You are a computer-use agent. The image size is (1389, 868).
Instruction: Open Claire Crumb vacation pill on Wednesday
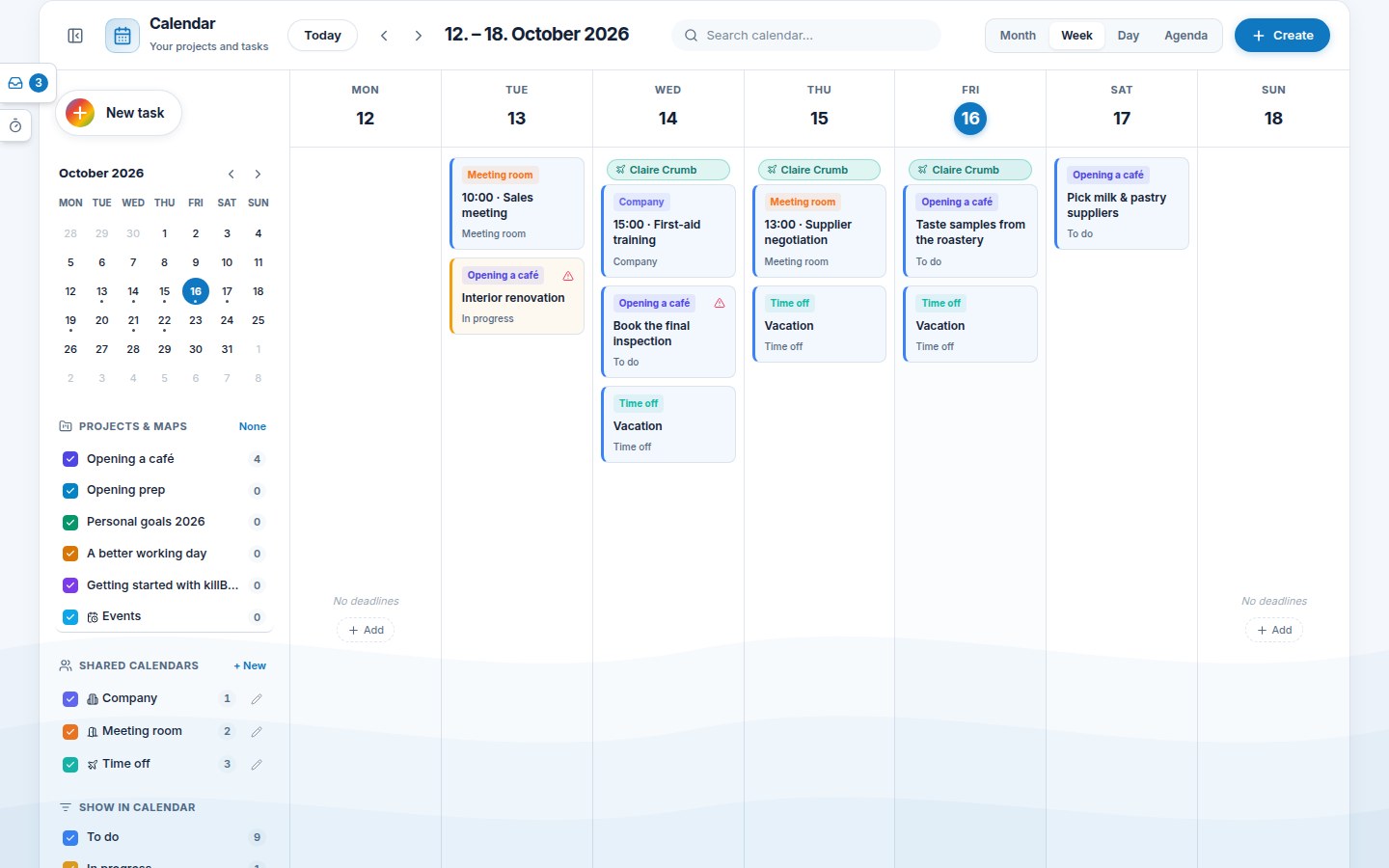coord(667,170)
